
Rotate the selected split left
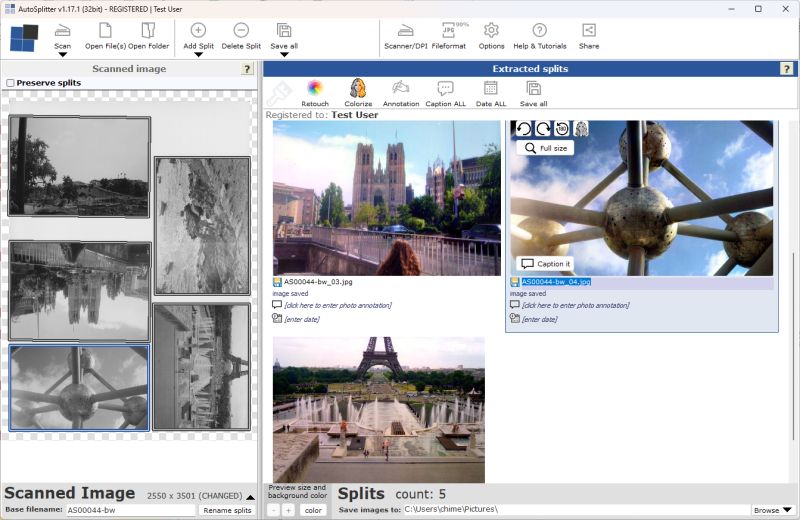[524, 129]
